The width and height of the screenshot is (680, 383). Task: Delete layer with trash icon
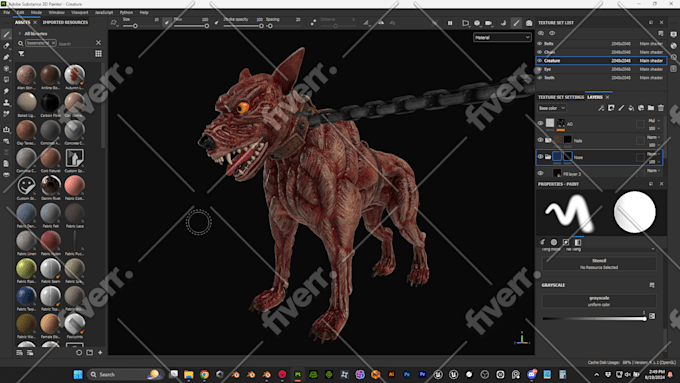click(661, 108)
